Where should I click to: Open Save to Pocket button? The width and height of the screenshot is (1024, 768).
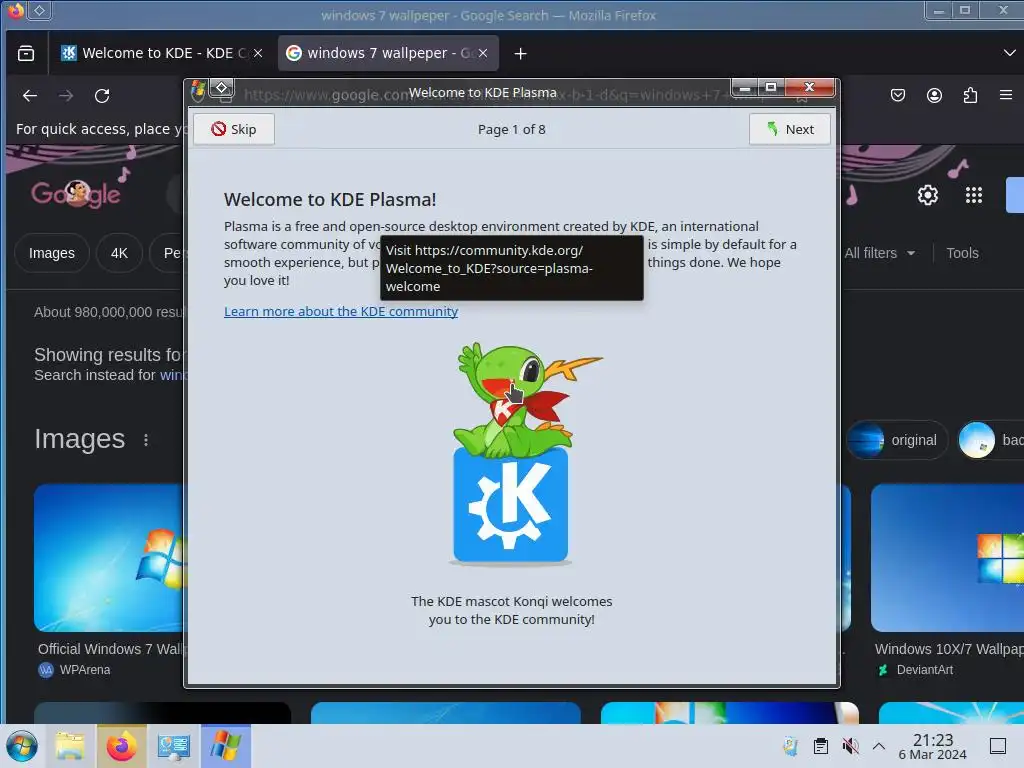pos(898,95)
